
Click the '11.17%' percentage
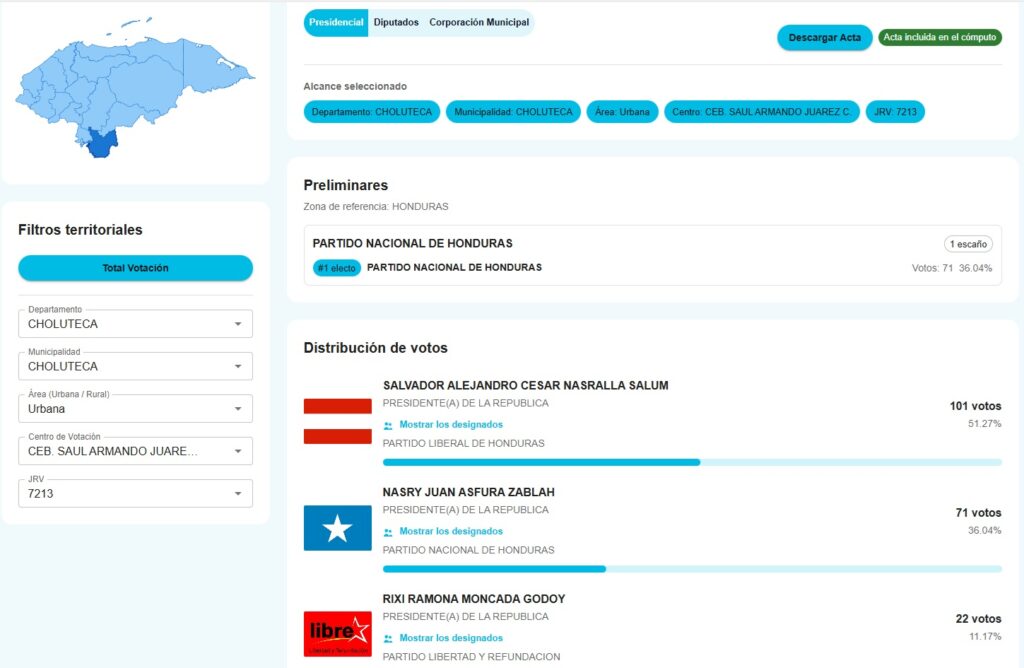click(985, 636)
